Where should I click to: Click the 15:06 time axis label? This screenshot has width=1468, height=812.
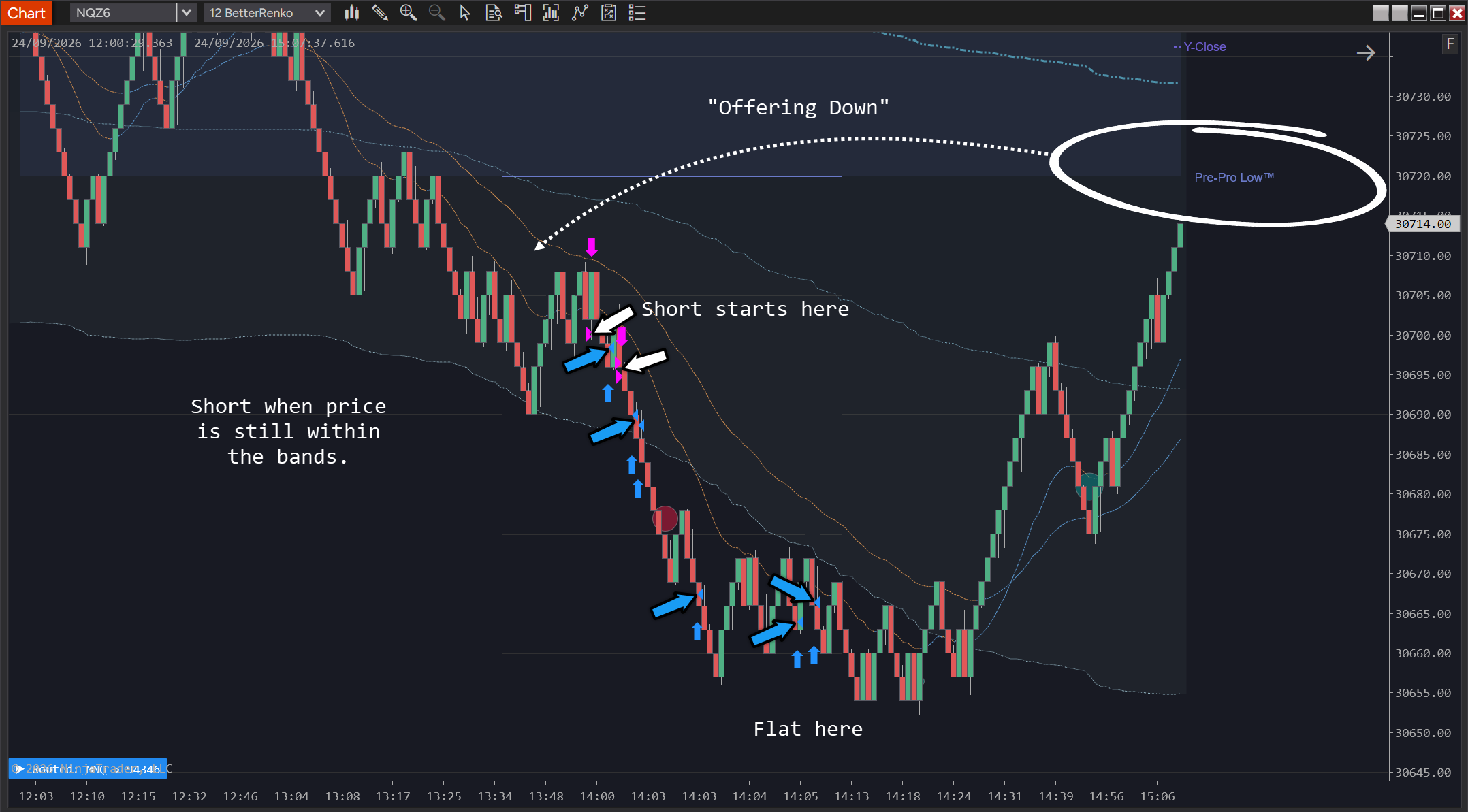point(1157,796)
